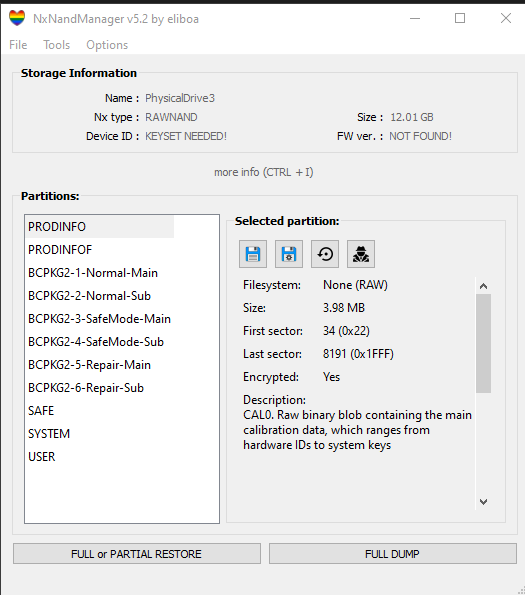525x595 pixels.
Task: Click the scrollbar down arrow in partition details
Action: (x=483, y=502)
